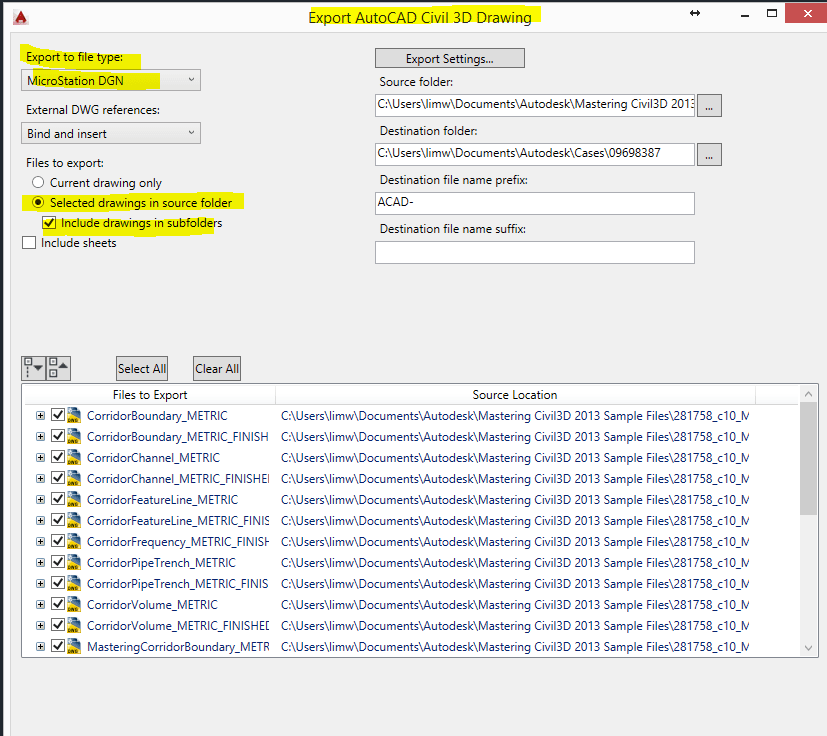Image resolution: width=827 pixels, height=736 pixels.
Task: Click the Destination file name prefix field
Action: click(535, 203)
